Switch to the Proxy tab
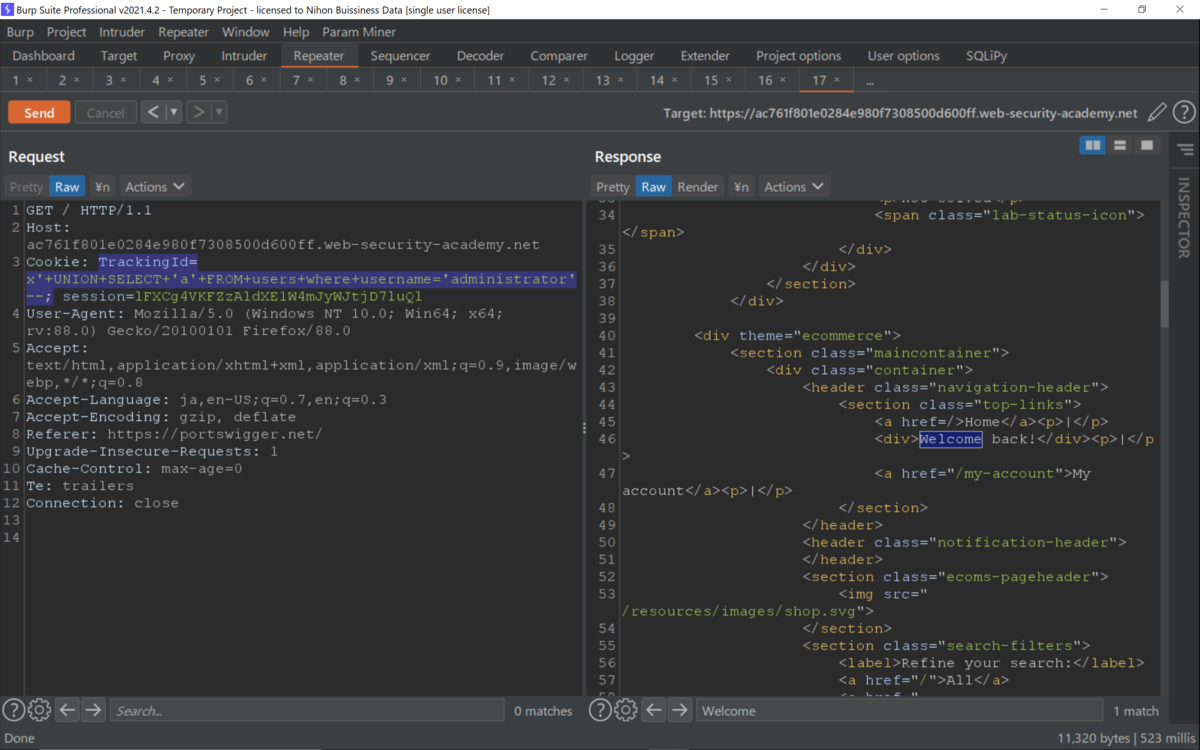This screenshot has width=1200, height=750. (x=179, y=56)
